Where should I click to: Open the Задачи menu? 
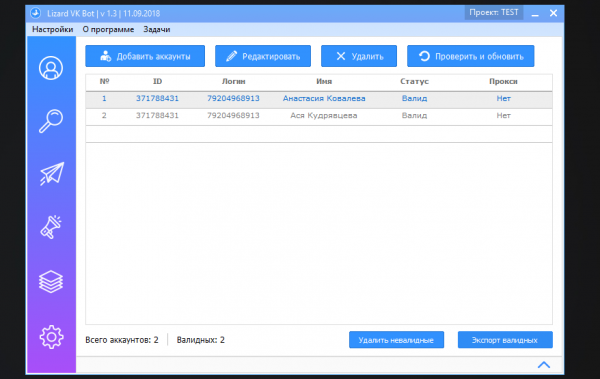tap(157, 29)
